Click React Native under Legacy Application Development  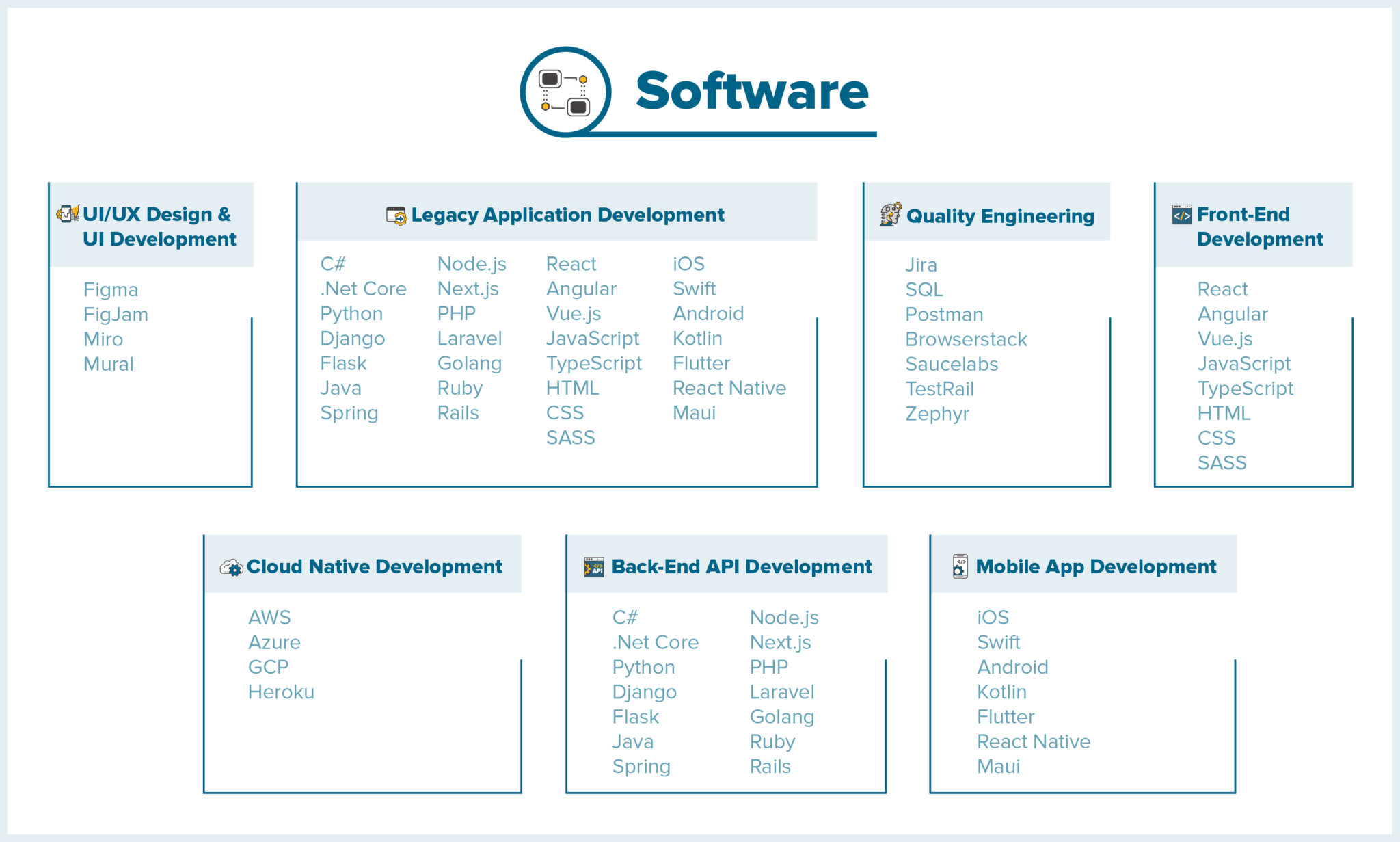pos(729,388)
